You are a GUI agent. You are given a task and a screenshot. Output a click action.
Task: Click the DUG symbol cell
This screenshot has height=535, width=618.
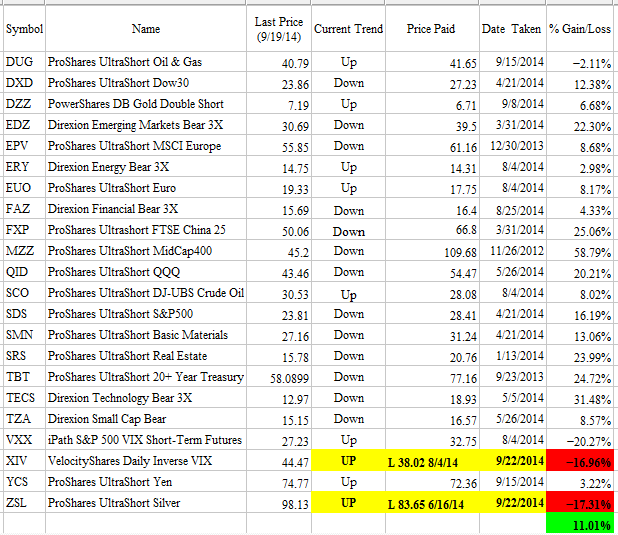pyautogui.click(x=24, y=62)
